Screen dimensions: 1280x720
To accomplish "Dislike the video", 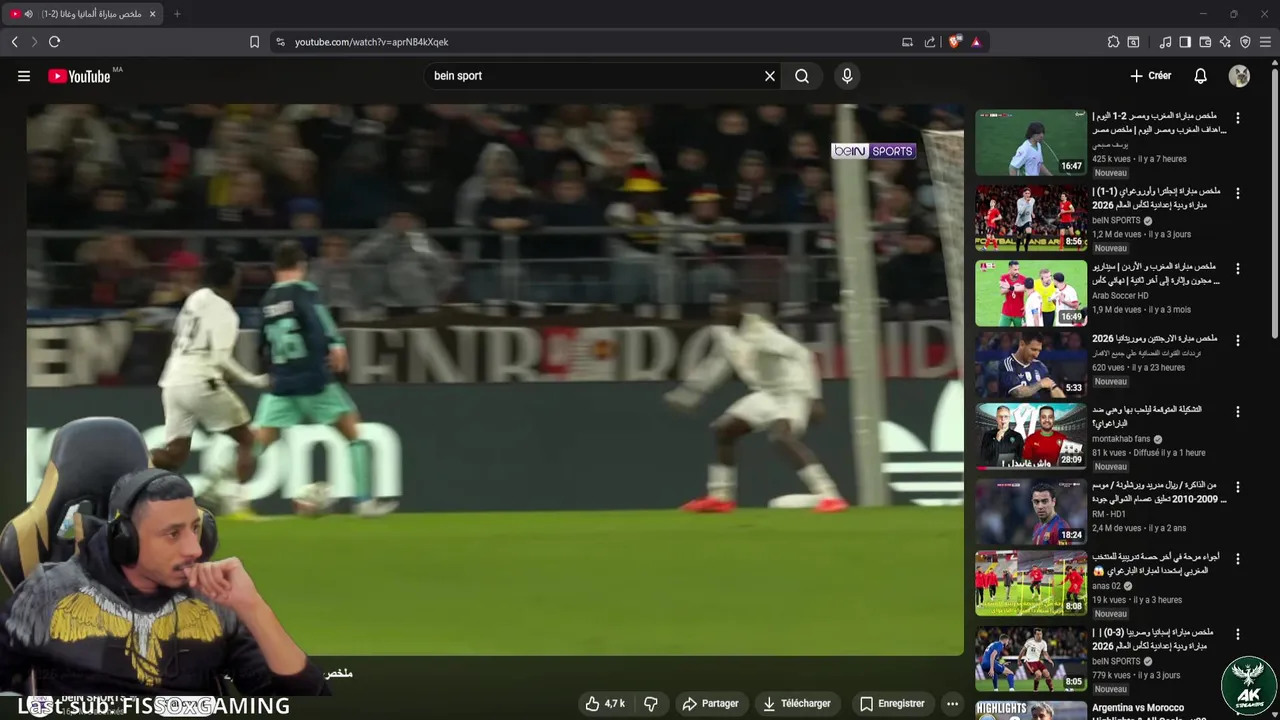I will (x=651, y=704).
